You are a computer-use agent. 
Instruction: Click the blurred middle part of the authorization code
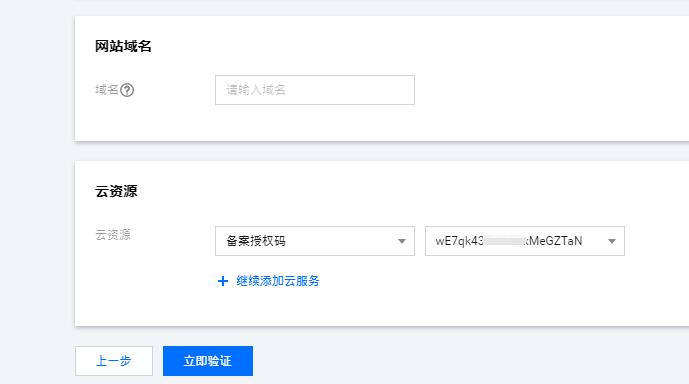[504, 241]
